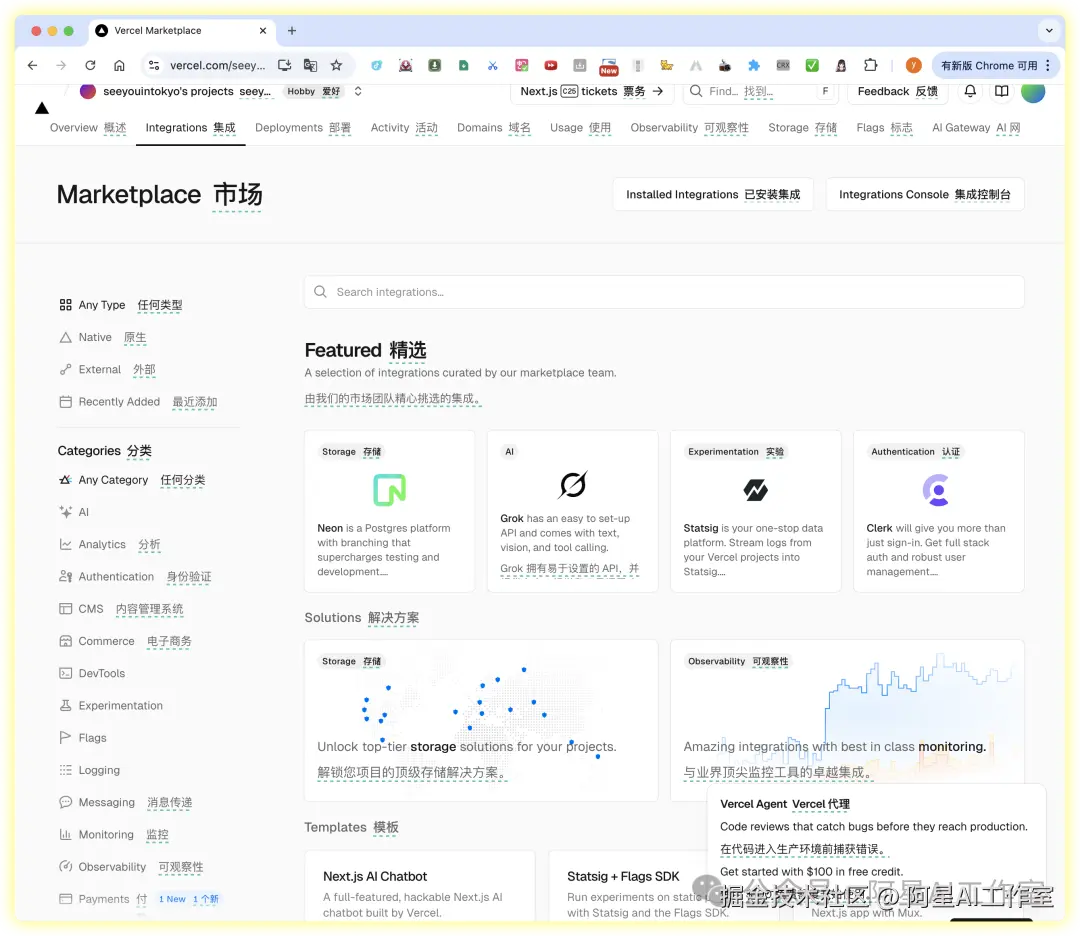The image size is (1080, 936).
Task: Click the Feedback button
Action: point(897,91)
